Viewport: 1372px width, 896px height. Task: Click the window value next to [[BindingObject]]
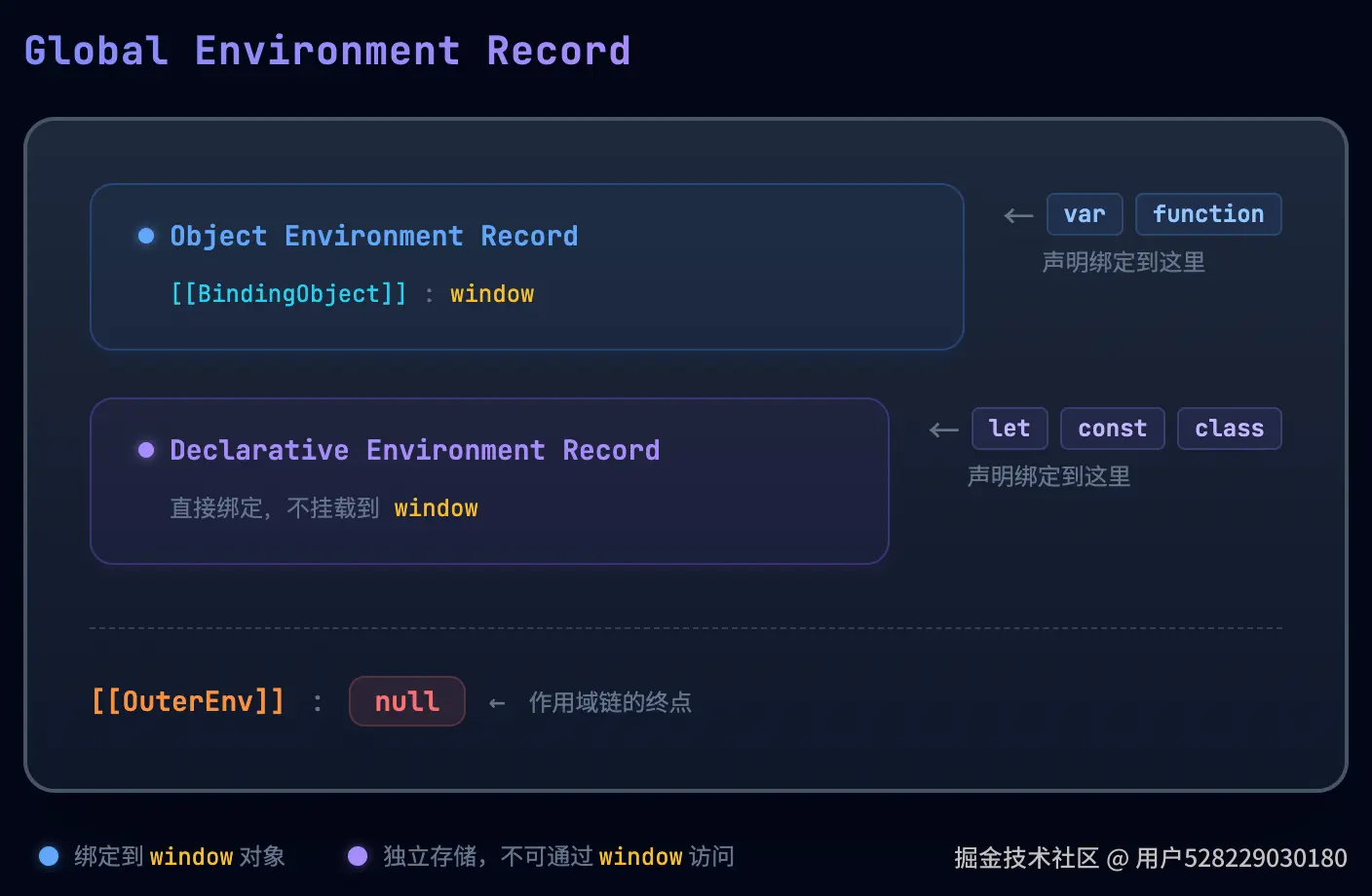pyautogui.click(x=492, y=294)
